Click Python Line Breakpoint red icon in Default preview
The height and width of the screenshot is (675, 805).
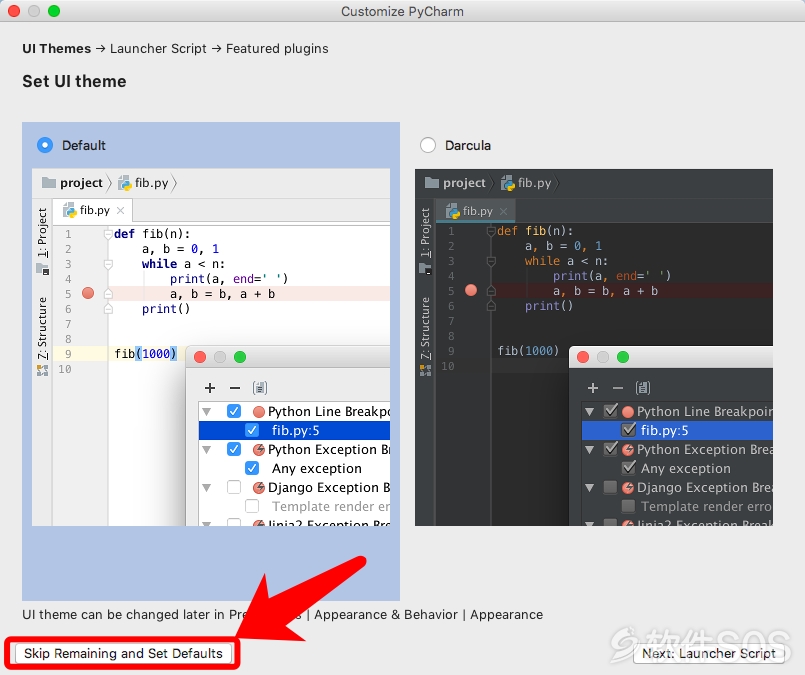[x=259, y=412]
